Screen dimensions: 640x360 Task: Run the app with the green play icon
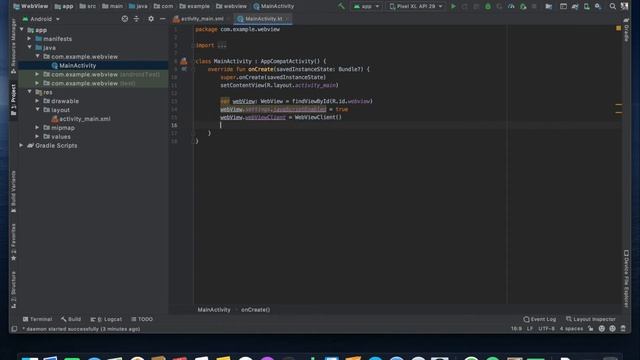pos(453,6)
